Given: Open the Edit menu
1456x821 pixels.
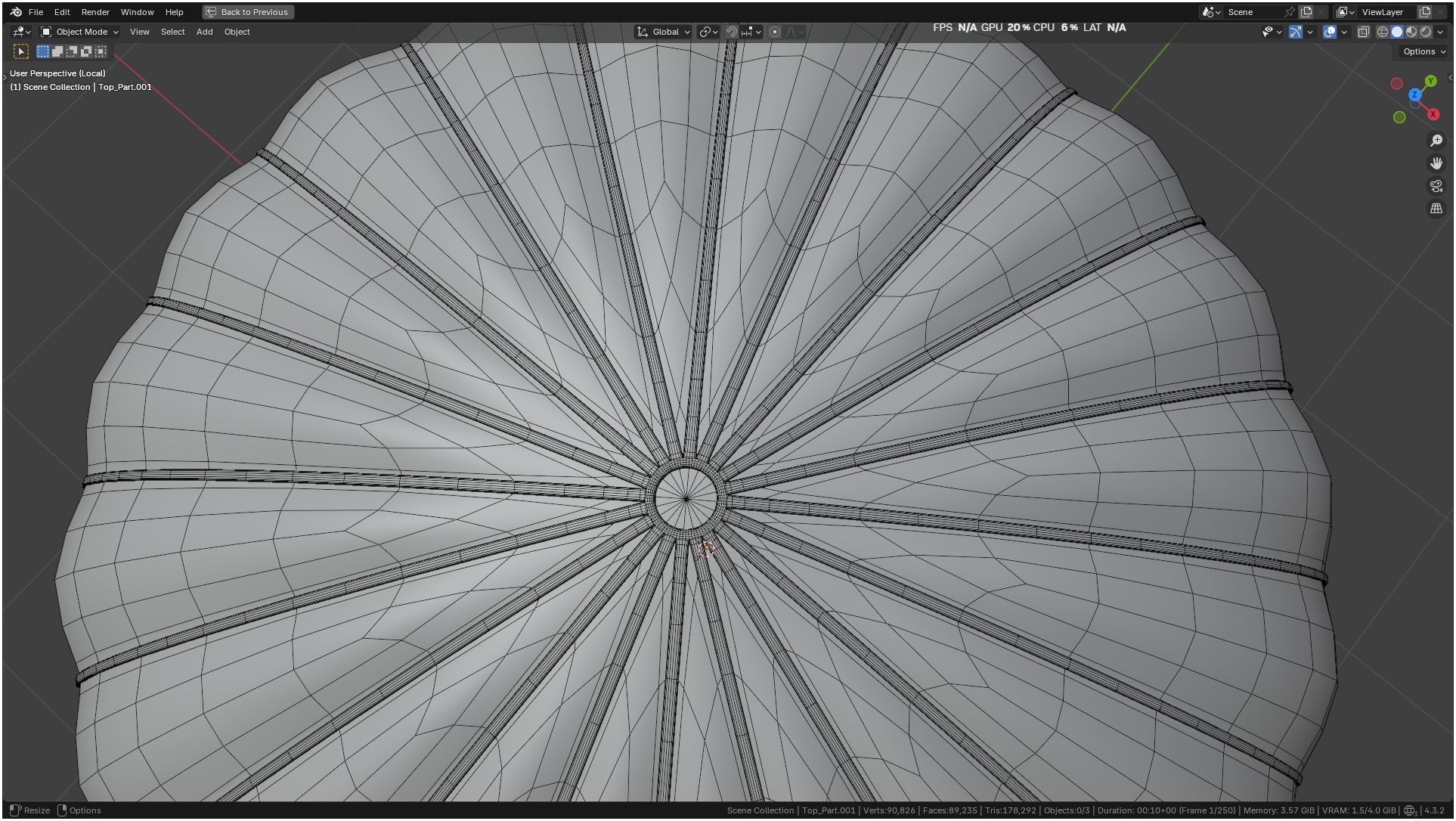Looking at the screenshot, I should [x=62, y=12].
